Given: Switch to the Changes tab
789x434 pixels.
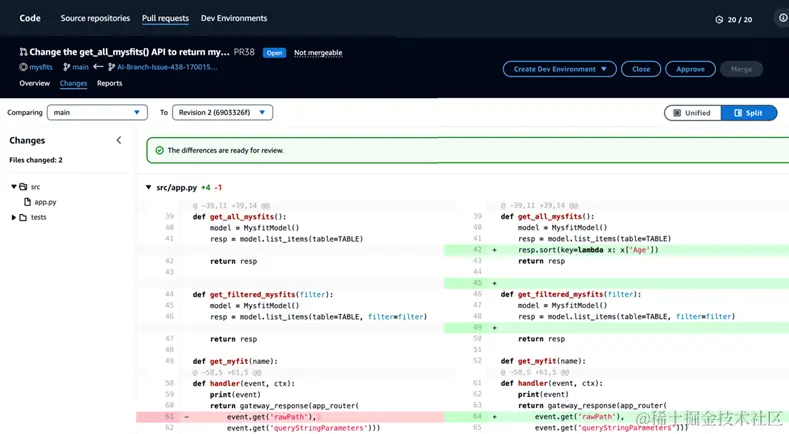Looking at the screenshot, I should click(73, 83).
